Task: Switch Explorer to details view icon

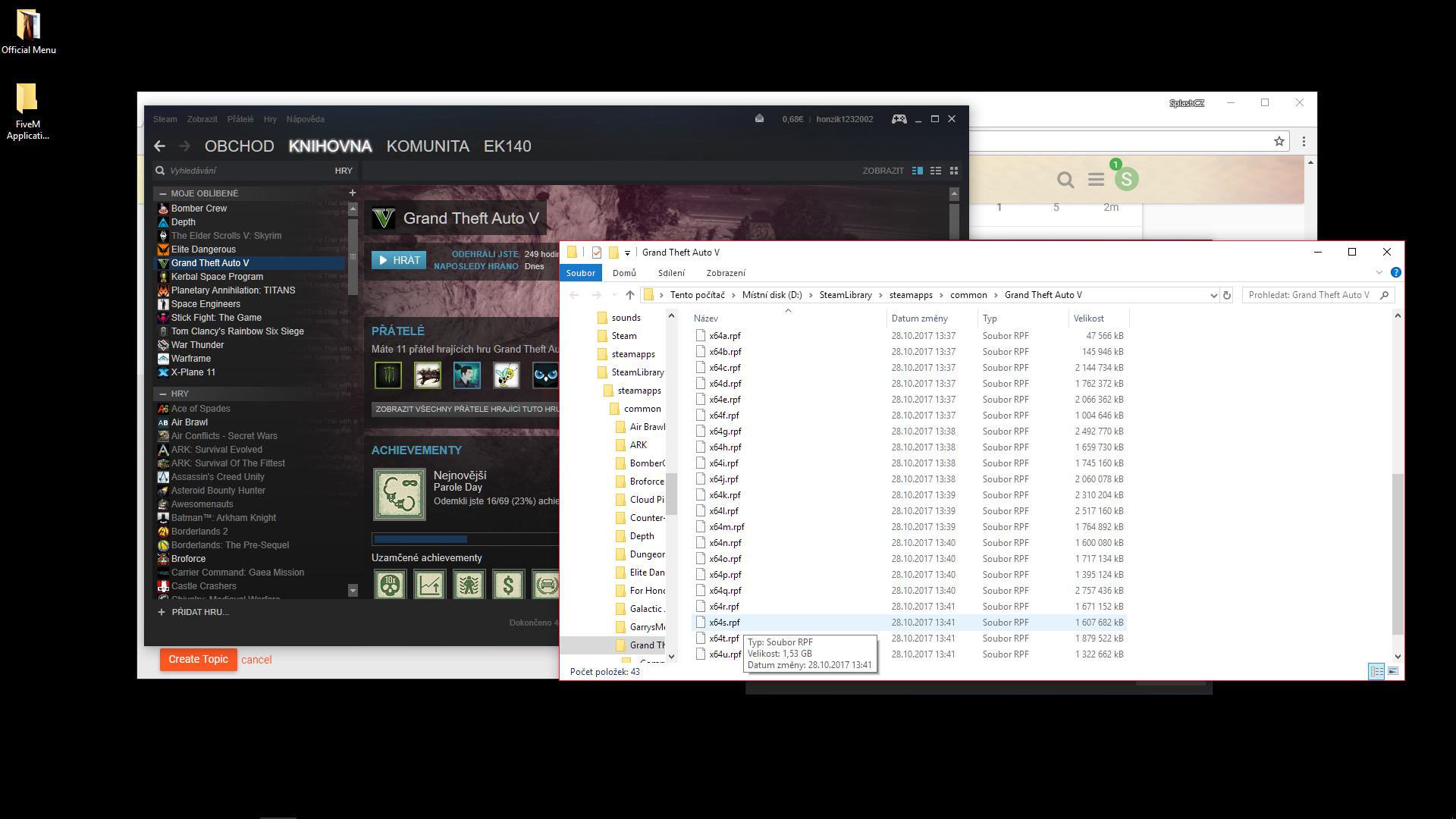Action: [x=1376, y=671]
